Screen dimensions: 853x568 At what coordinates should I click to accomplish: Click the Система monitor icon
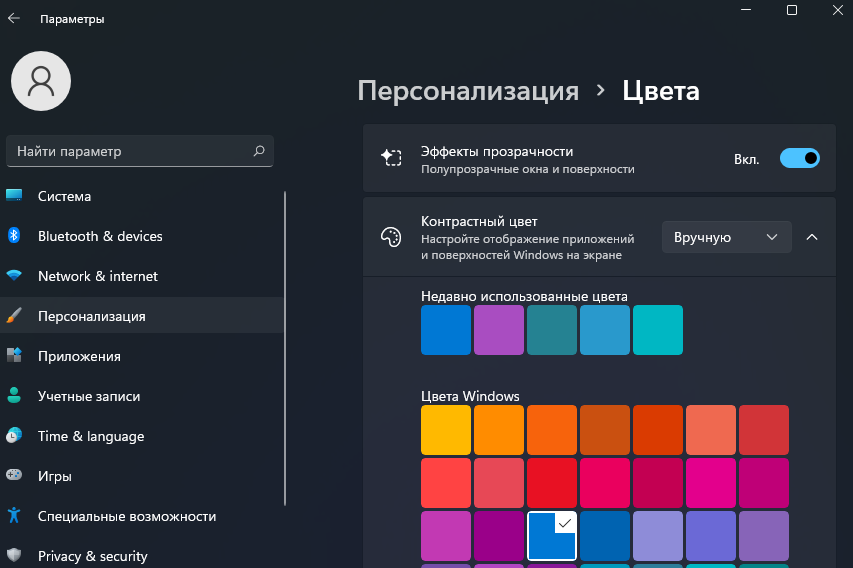pyautogui.click(x=14, y=195)
